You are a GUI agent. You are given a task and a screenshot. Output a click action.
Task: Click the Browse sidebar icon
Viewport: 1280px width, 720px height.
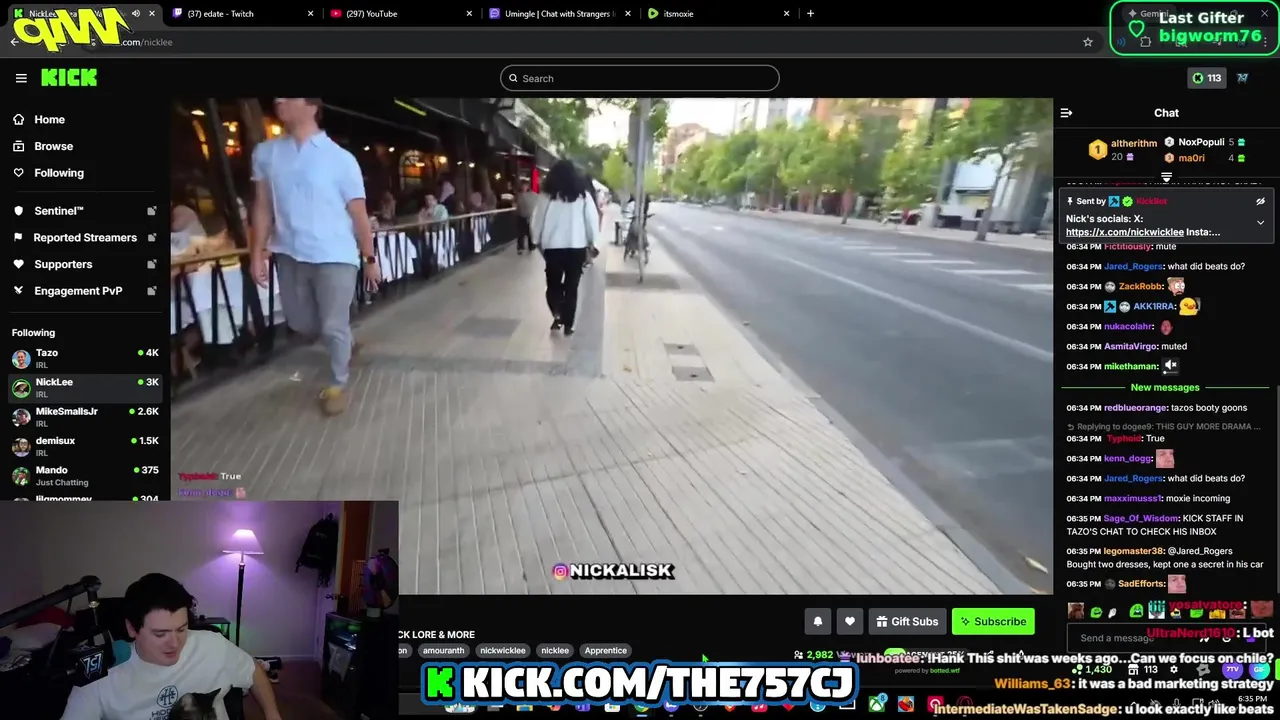click(19, 146)
